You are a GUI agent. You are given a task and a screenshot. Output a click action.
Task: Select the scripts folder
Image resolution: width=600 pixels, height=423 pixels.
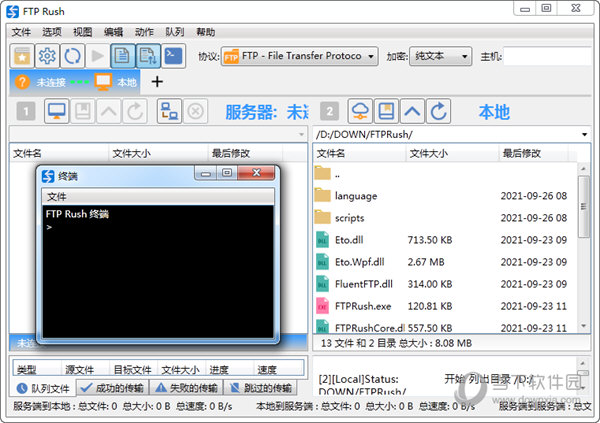(445, 218)
